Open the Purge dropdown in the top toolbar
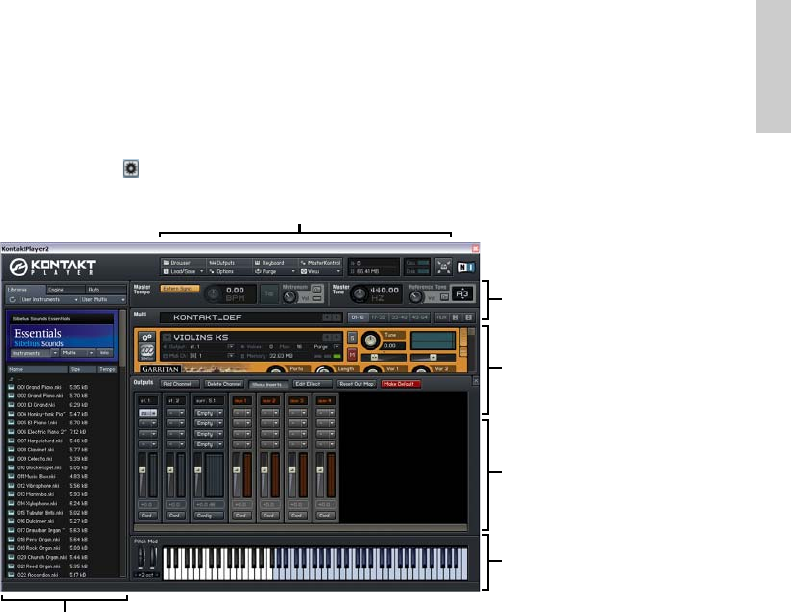The image size is (791, 612). 275,271
